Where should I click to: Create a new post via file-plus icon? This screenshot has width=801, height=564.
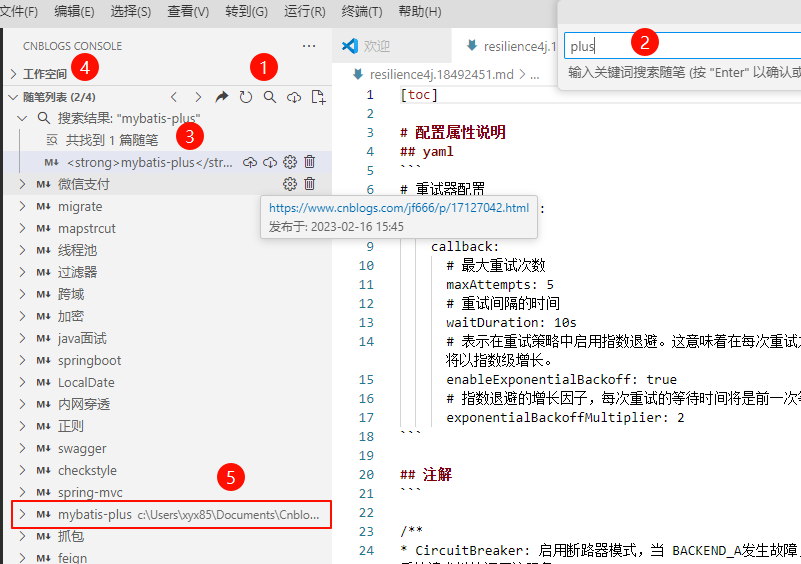[x=318, y=97]
